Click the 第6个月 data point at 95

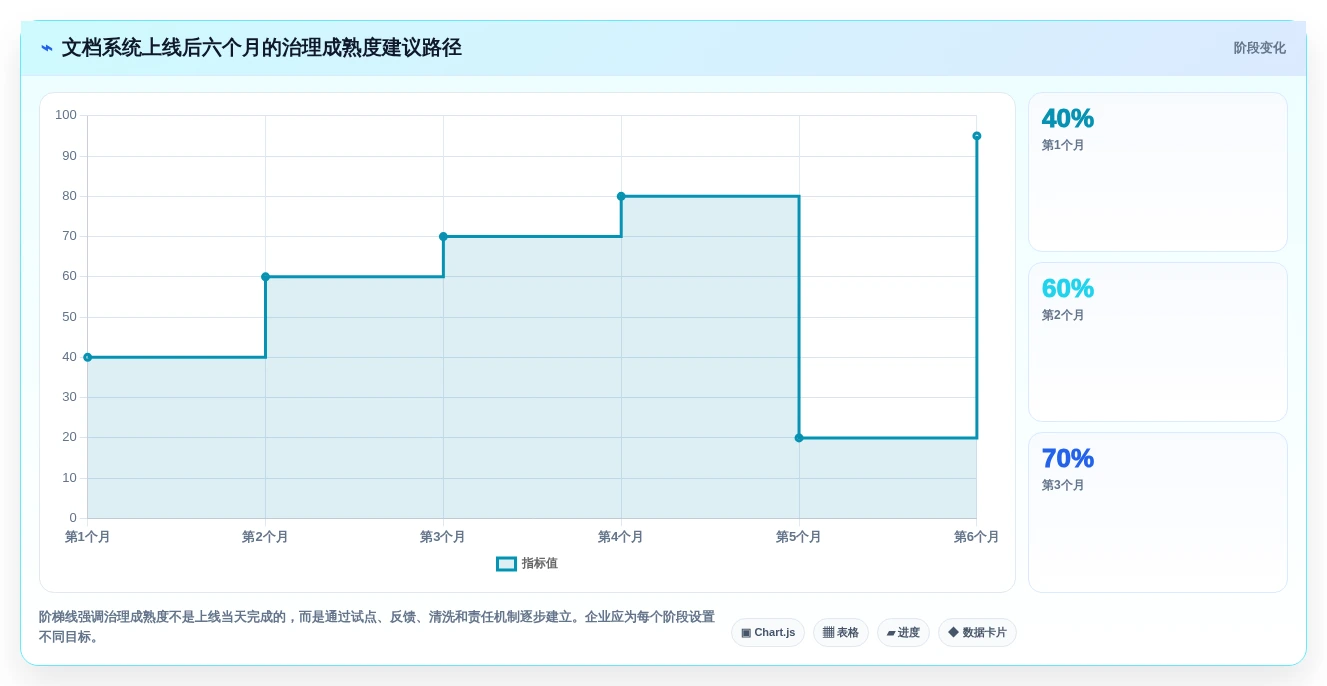pyautogui.click(x=977, y=136)
